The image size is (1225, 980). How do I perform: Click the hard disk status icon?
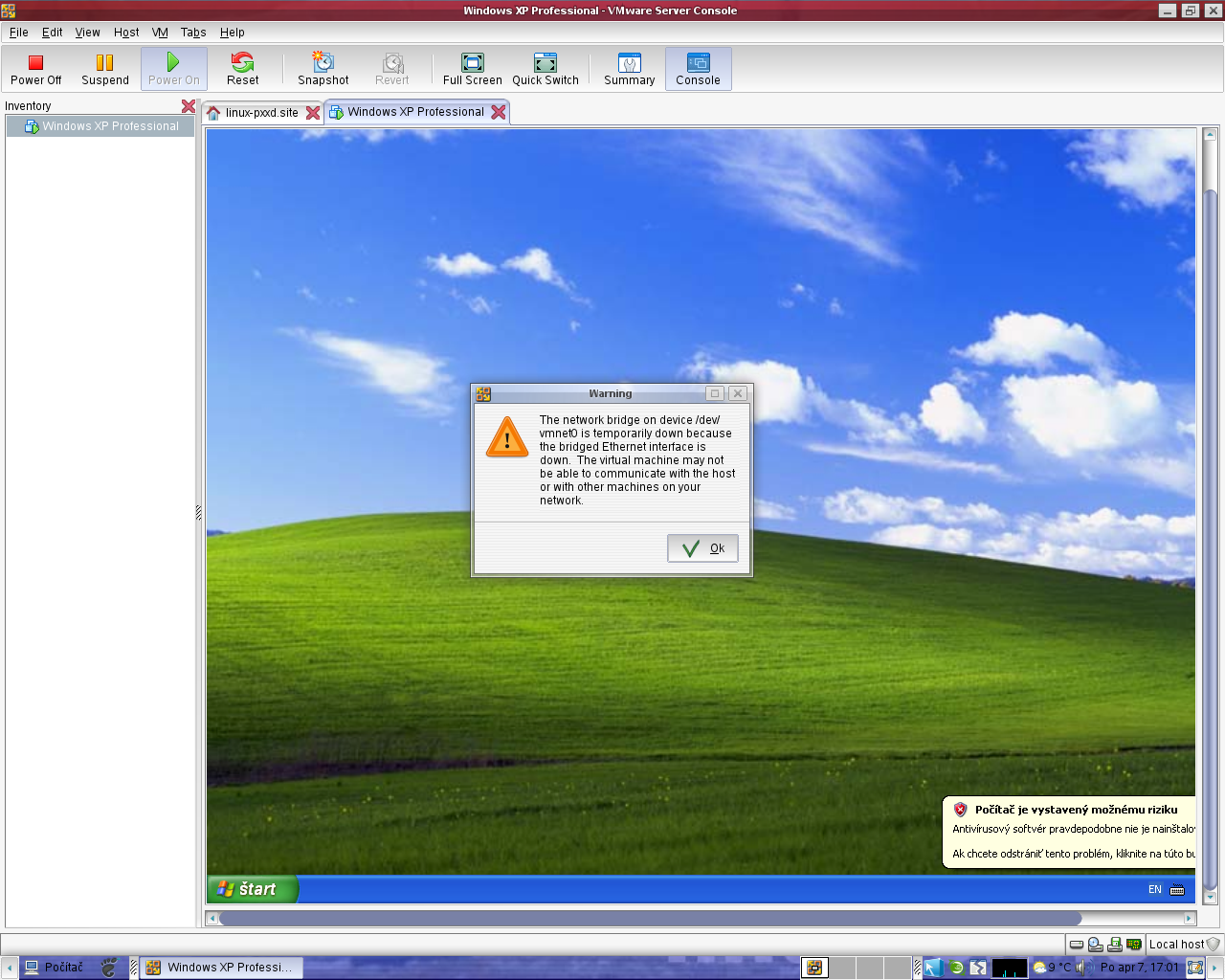click(1077, 945)
